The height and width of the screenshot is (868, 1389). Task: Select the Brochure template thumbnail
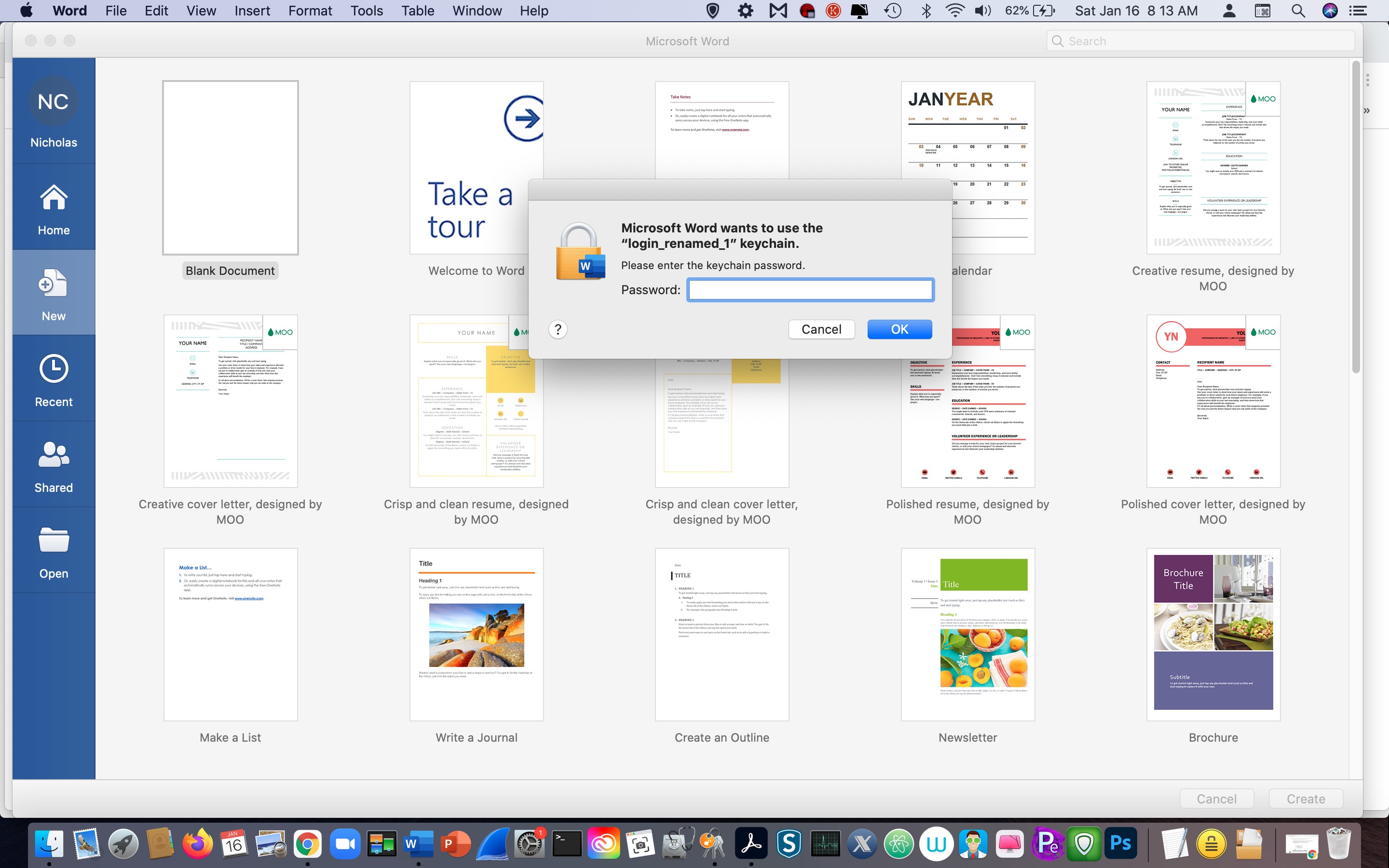pyautogui.click(x=1213, y=633)
